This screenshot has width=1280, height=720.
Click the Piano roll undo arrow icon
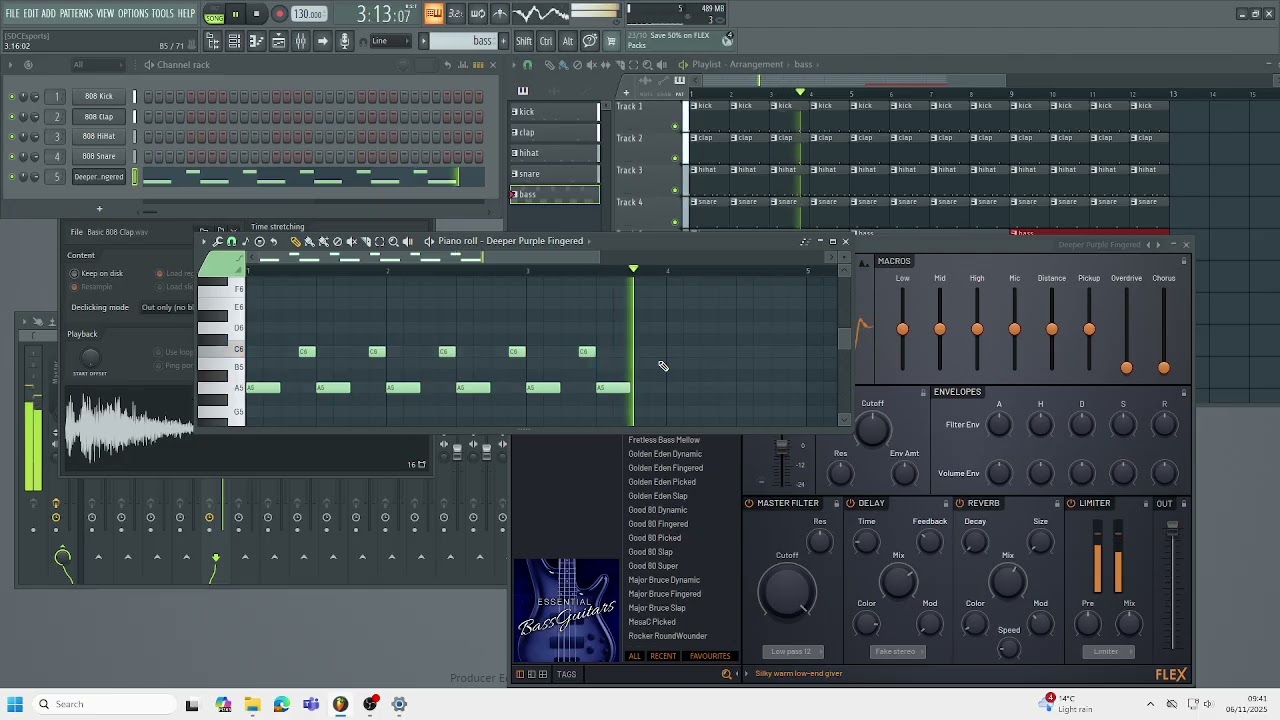coord(273,241)
